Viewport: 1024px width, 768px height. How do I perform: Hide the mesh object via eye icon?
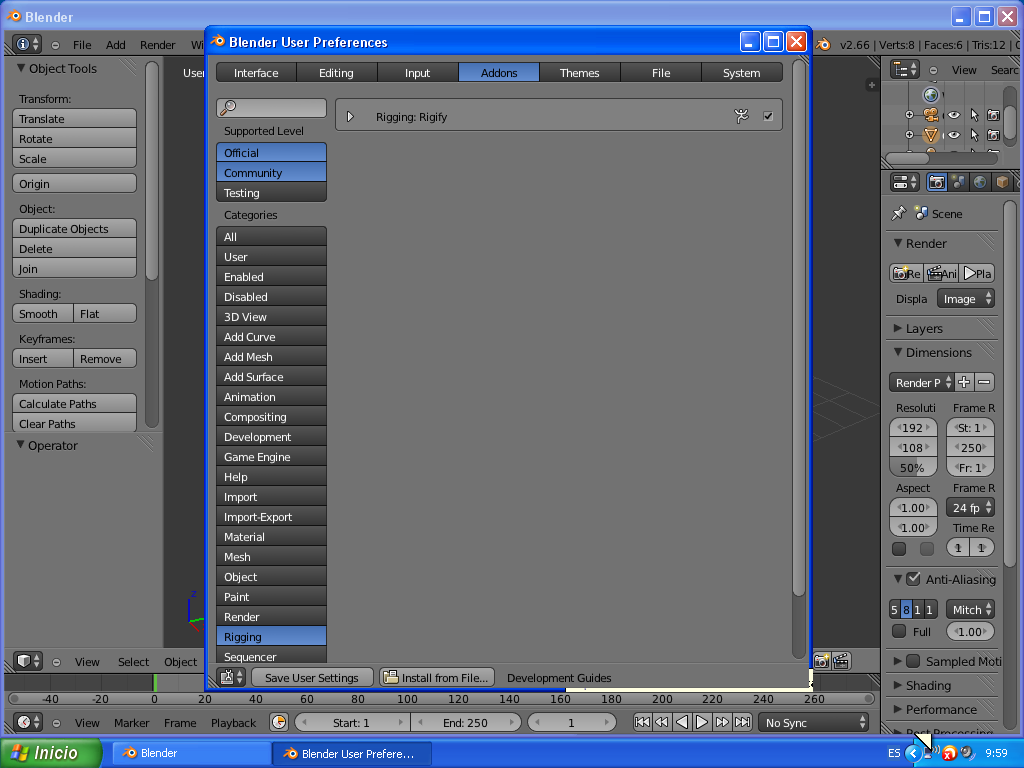(954, 135)
